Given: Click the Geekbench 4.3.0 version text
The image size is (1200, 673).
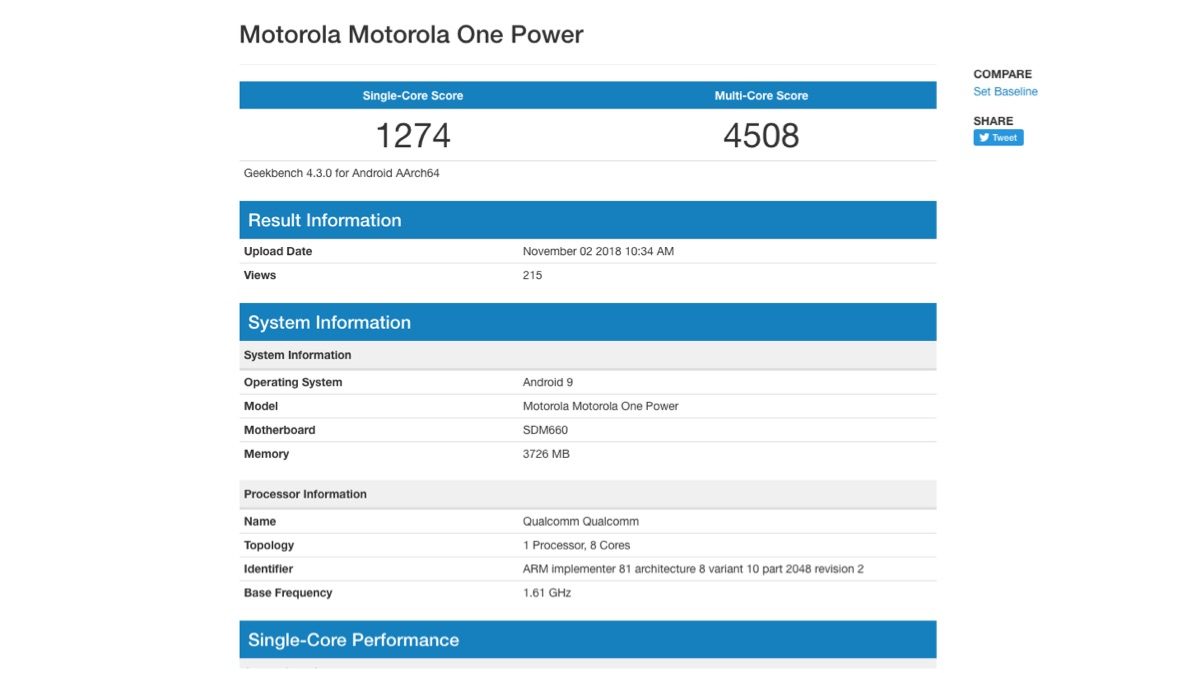Looking at the screenshot, I should (x=342, y=173).
